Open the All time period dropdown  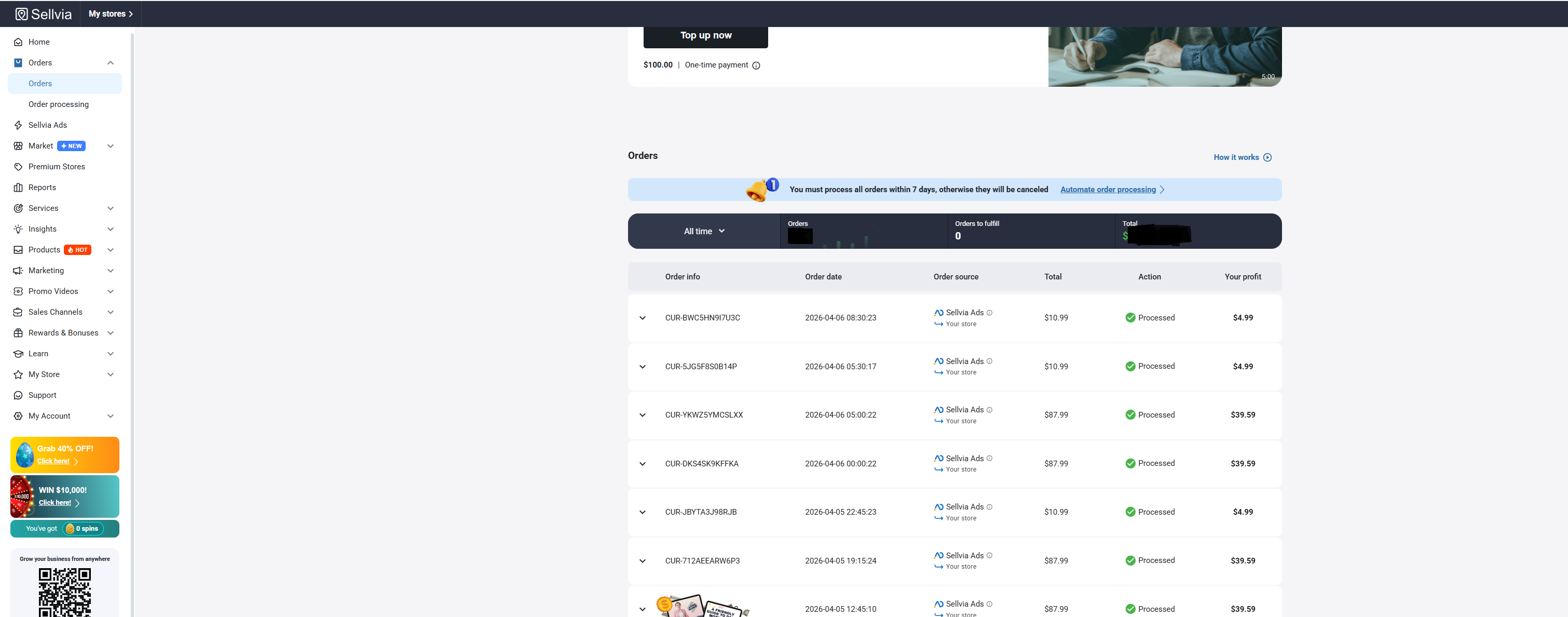(704, 232)
